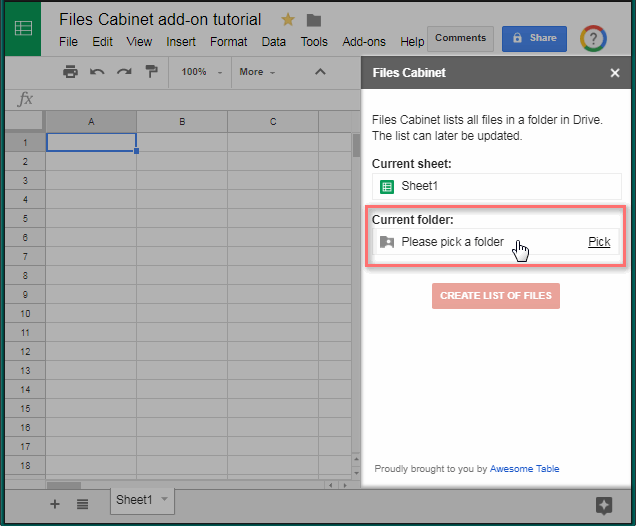Select row 10 header
The width and height of the screenshot is (636, 526).
[x=25, y=313]
